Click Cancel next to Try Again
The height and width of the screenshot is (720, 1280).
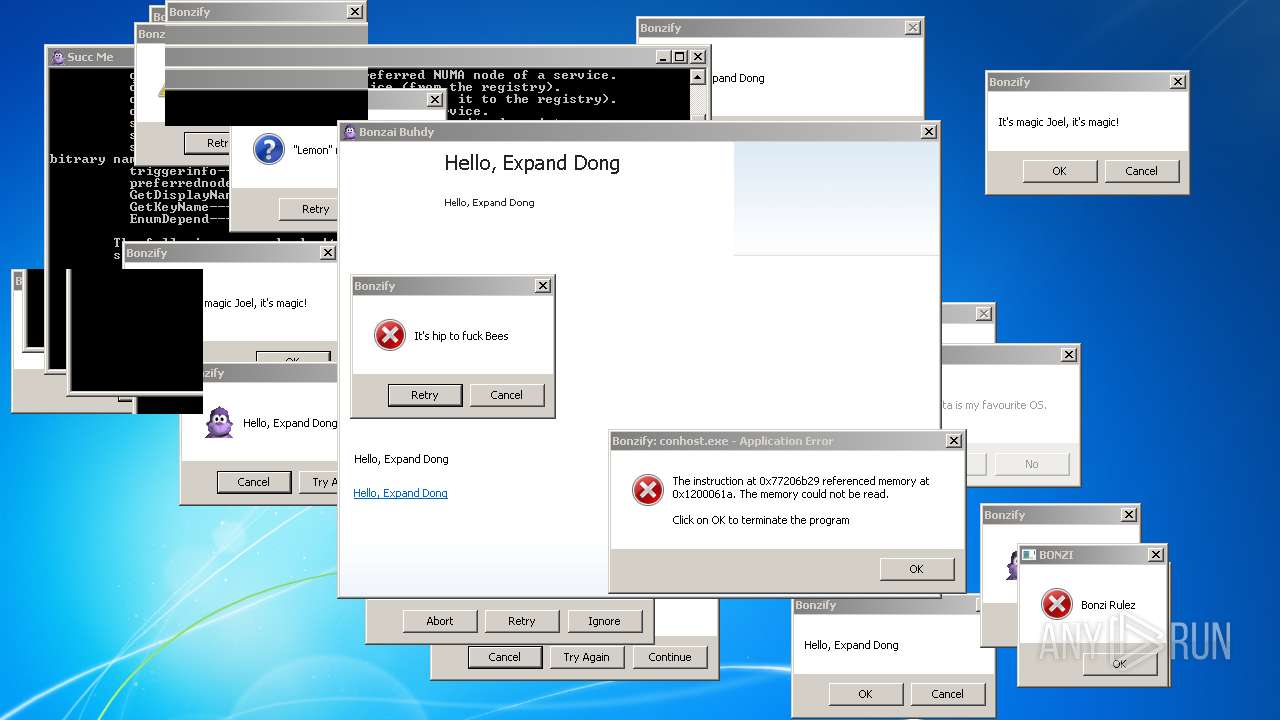[x=504, y=657]
